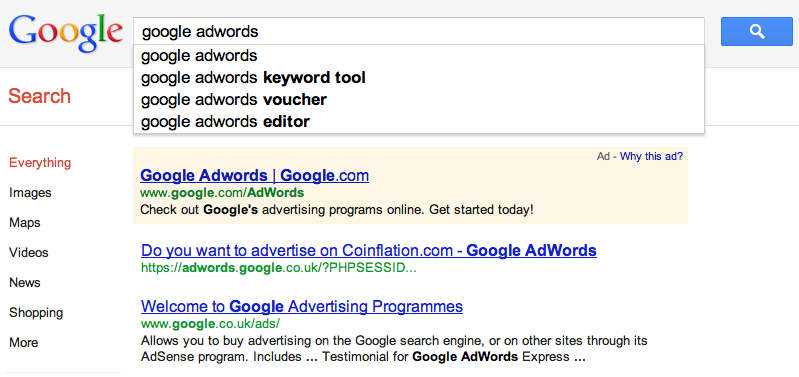The height and width of the screenshot is (377, 799).
Task: Open the 'advertise on Coinflation.com' result
Action: pyautogui.click(x=368, y=251)
